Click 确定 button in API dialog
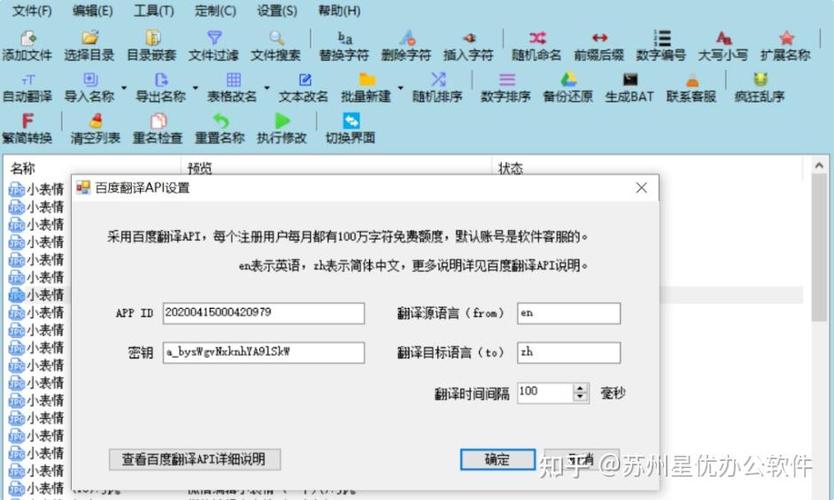Screen dimensions: 834x500 click(x=498, y=460)
